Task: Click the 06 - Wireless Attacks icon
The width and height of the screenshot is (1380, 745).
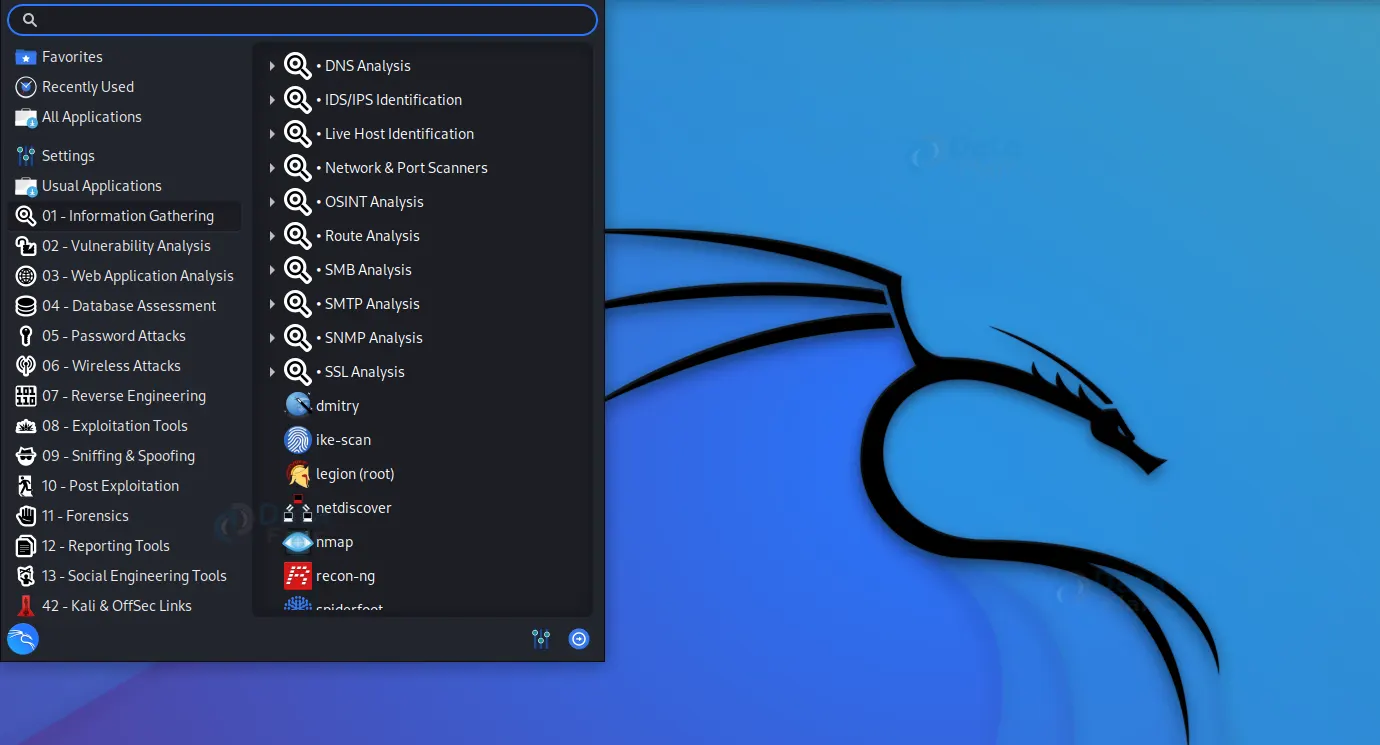Action: point(26,366)
